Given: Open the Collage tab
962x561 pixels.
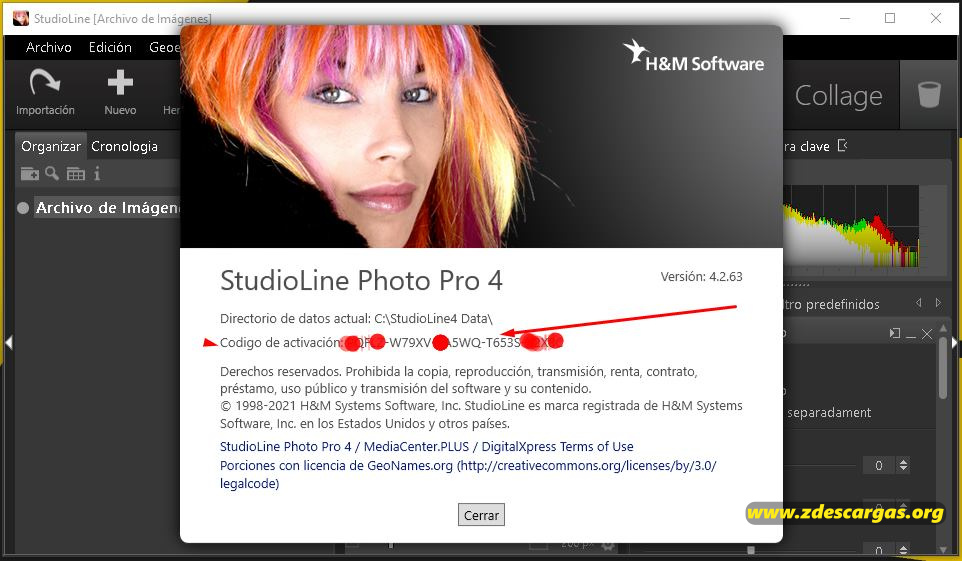Looking at the screenshot, I should pyautogui.click(x=838, y=96).
